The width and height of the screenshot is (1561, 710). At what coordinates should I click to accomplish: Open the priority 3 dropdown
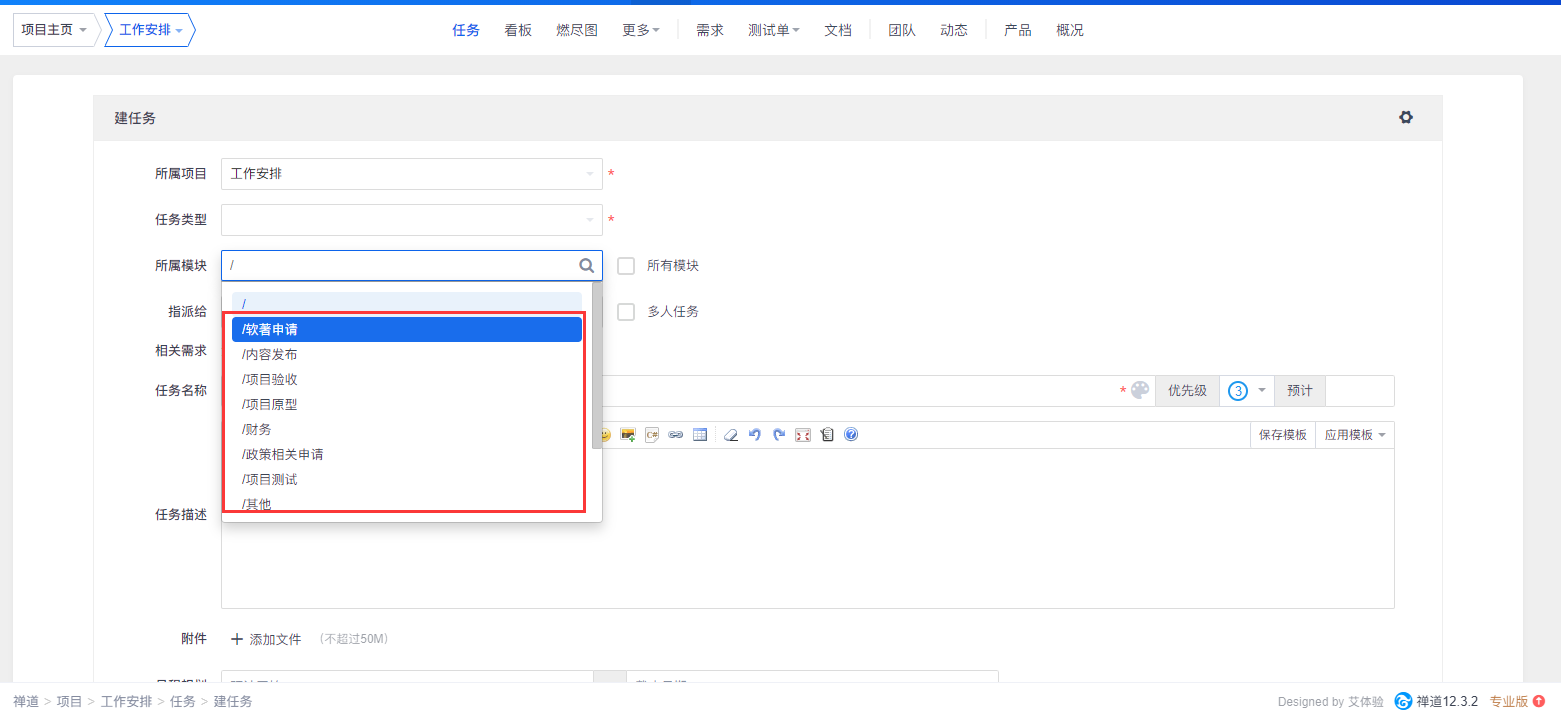pyautogui.click(x=1247, y=391)
